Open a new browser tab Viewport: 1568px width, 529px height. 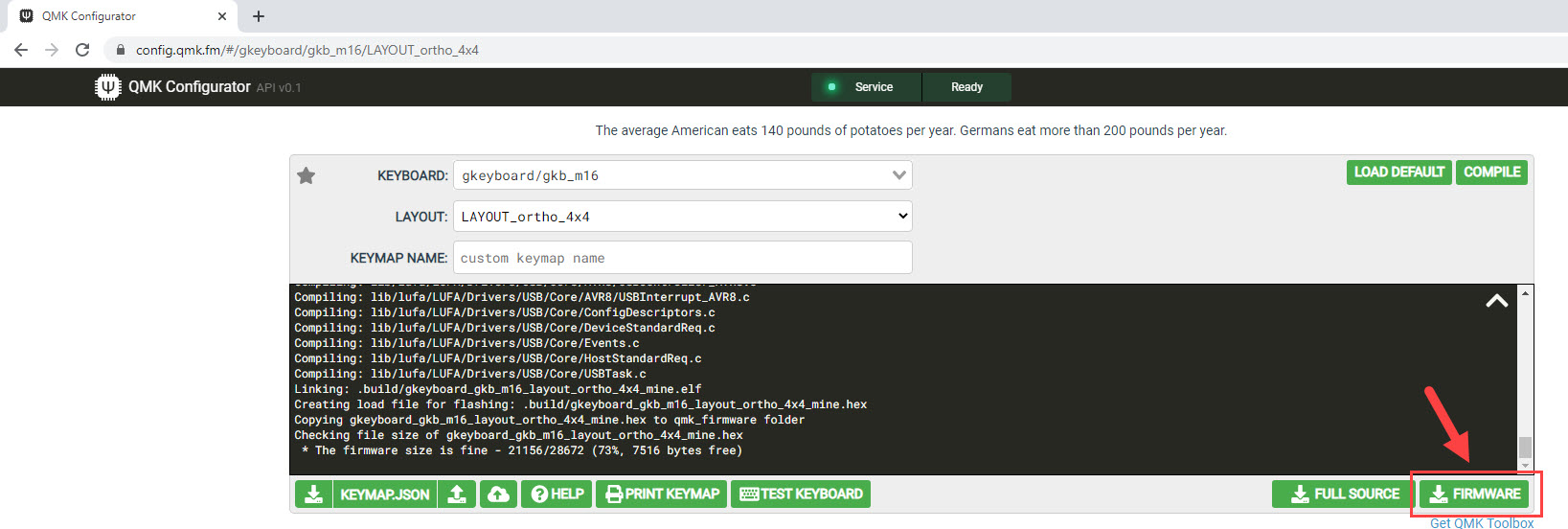259,16
